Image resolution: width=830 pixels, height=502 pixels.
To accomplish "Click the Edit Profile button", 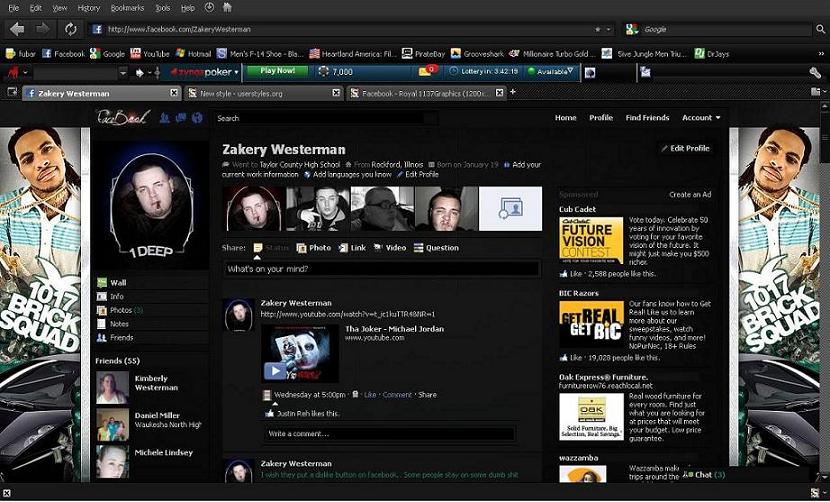I will click(x=685, y=148).
